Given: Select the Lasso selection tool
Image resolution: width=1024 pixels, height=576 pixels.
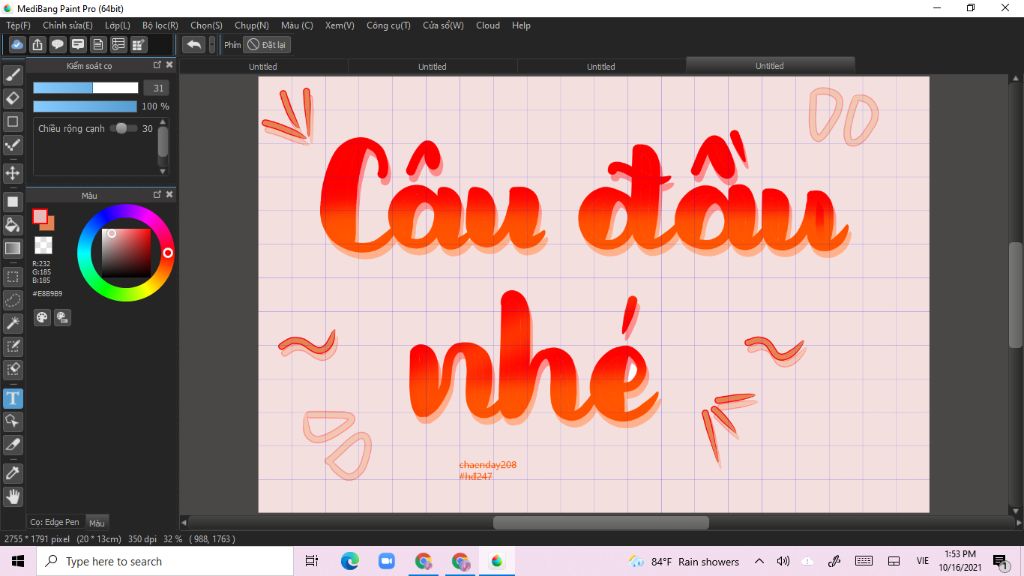Looking at the screenshot, I should click(12, 300).
